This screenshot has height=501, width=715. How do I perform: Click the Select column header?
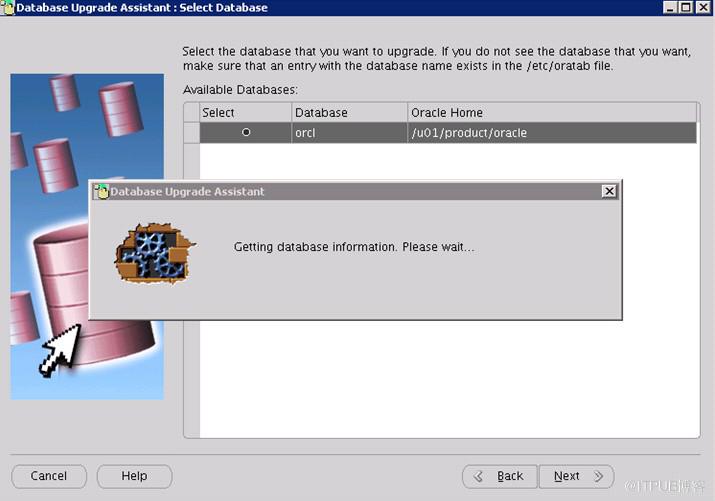click(245, 112)
